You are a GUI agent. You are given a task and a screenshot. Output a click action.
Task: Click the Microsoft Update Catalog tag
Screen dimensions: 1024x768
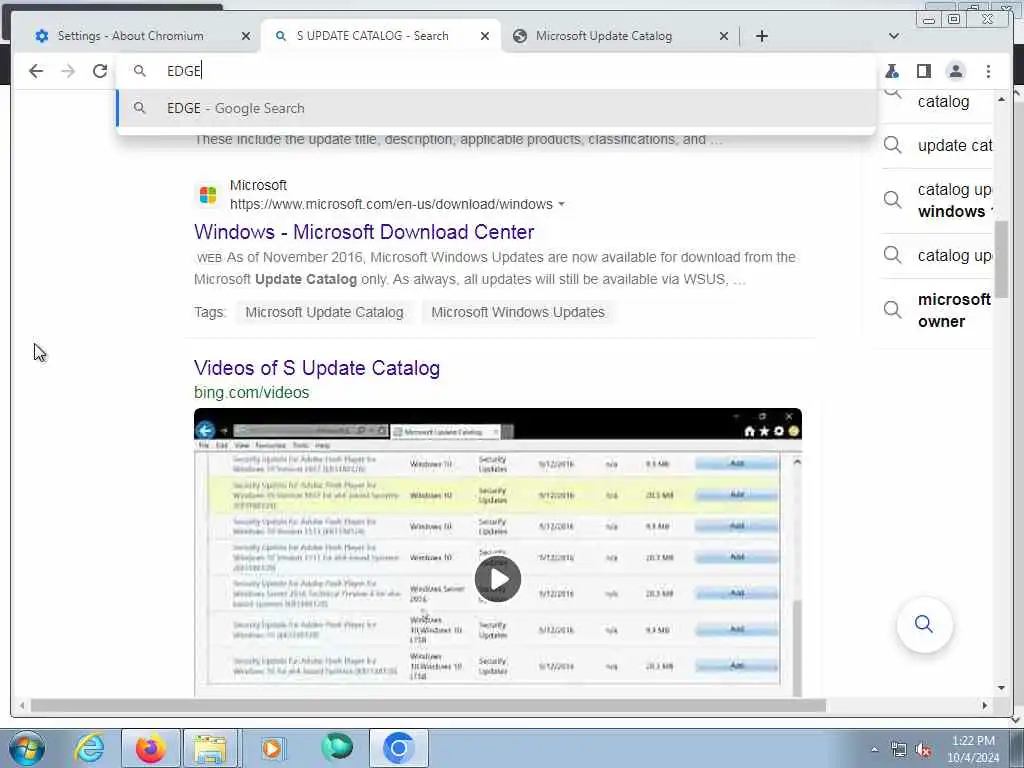[324, 312]
